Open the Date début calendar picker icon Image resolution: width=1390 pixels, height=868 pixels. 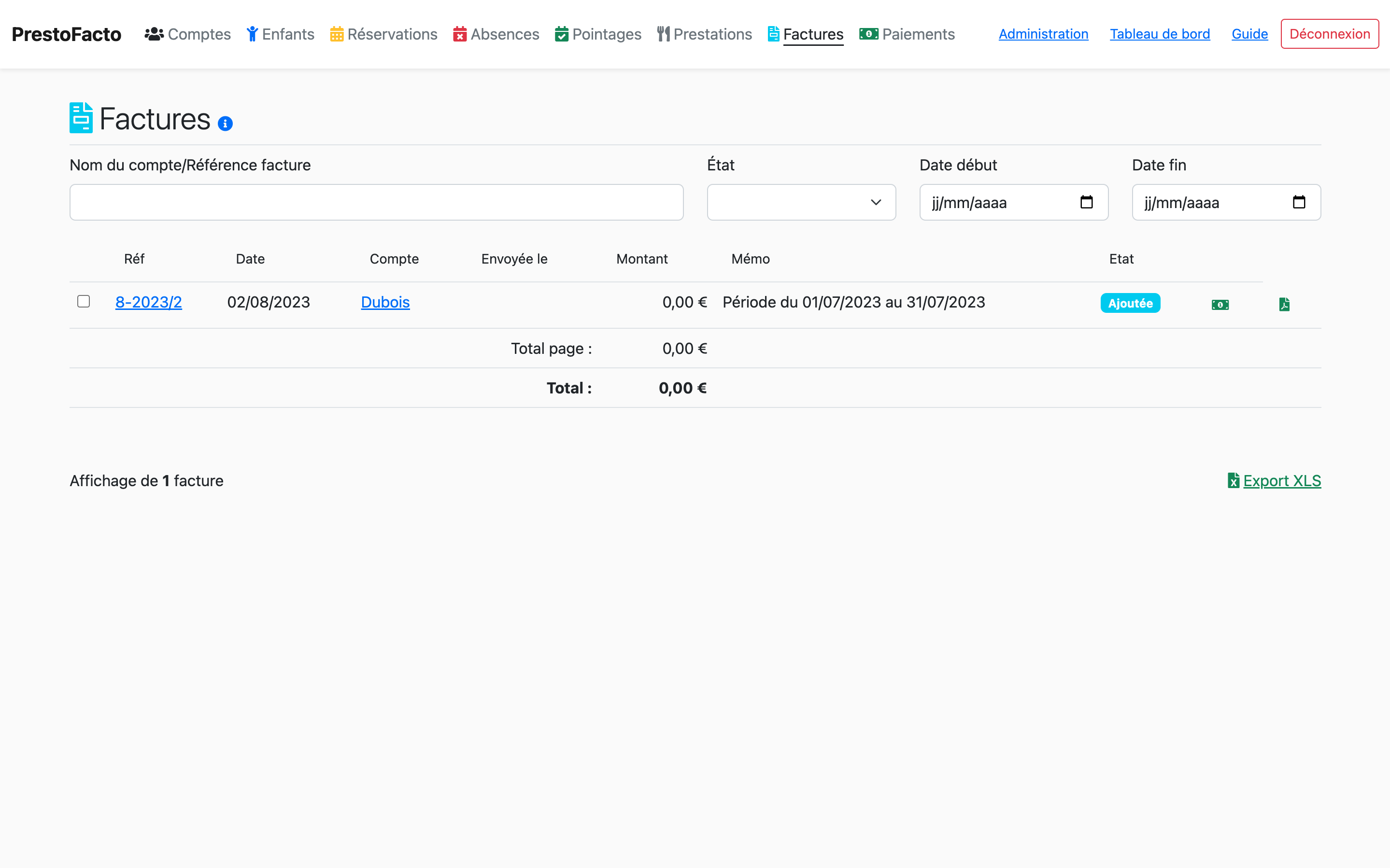click(x=1086, y=202)
